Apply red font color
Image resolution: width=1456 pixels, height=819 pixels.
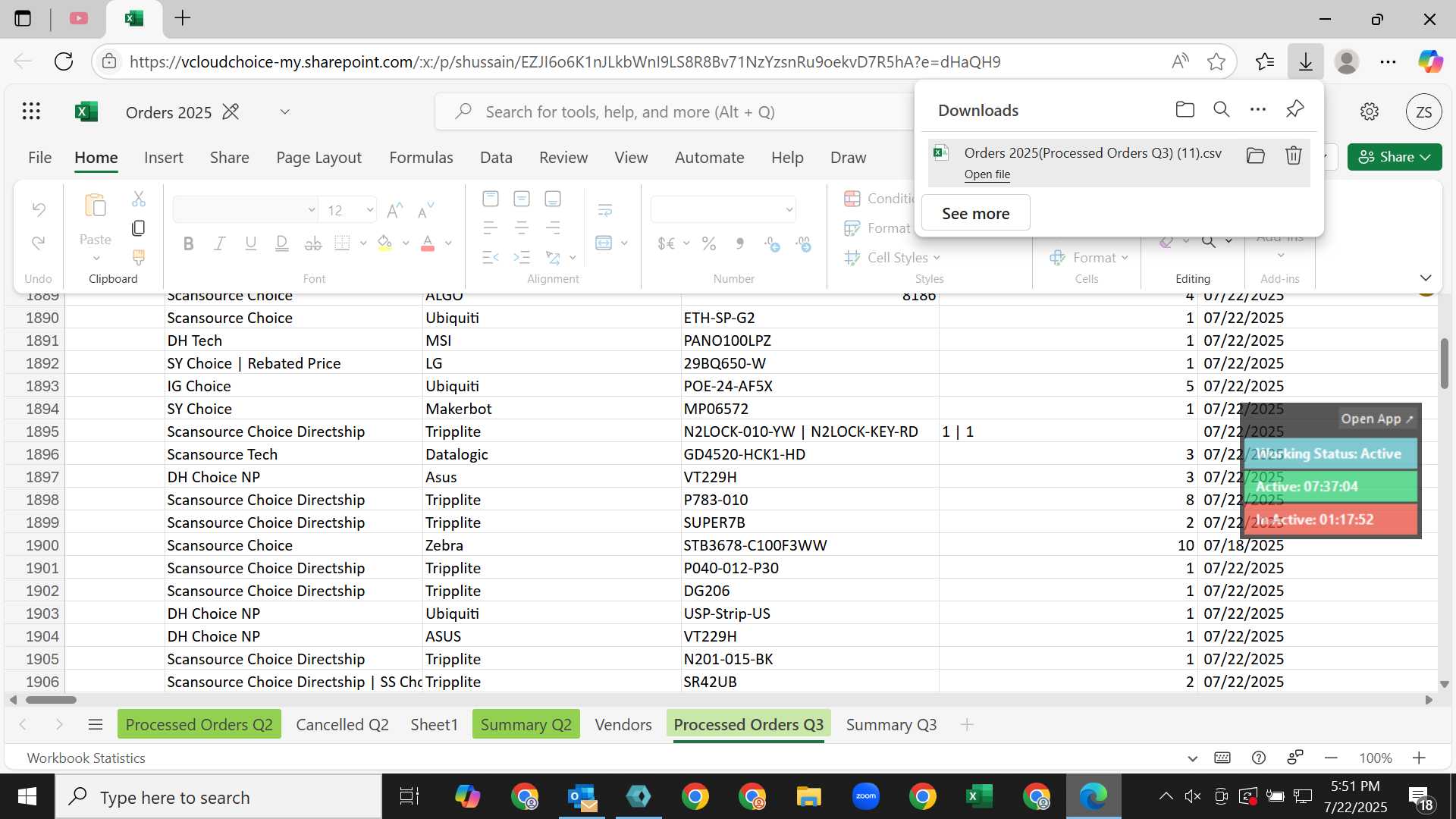click(x=428, y=243)
